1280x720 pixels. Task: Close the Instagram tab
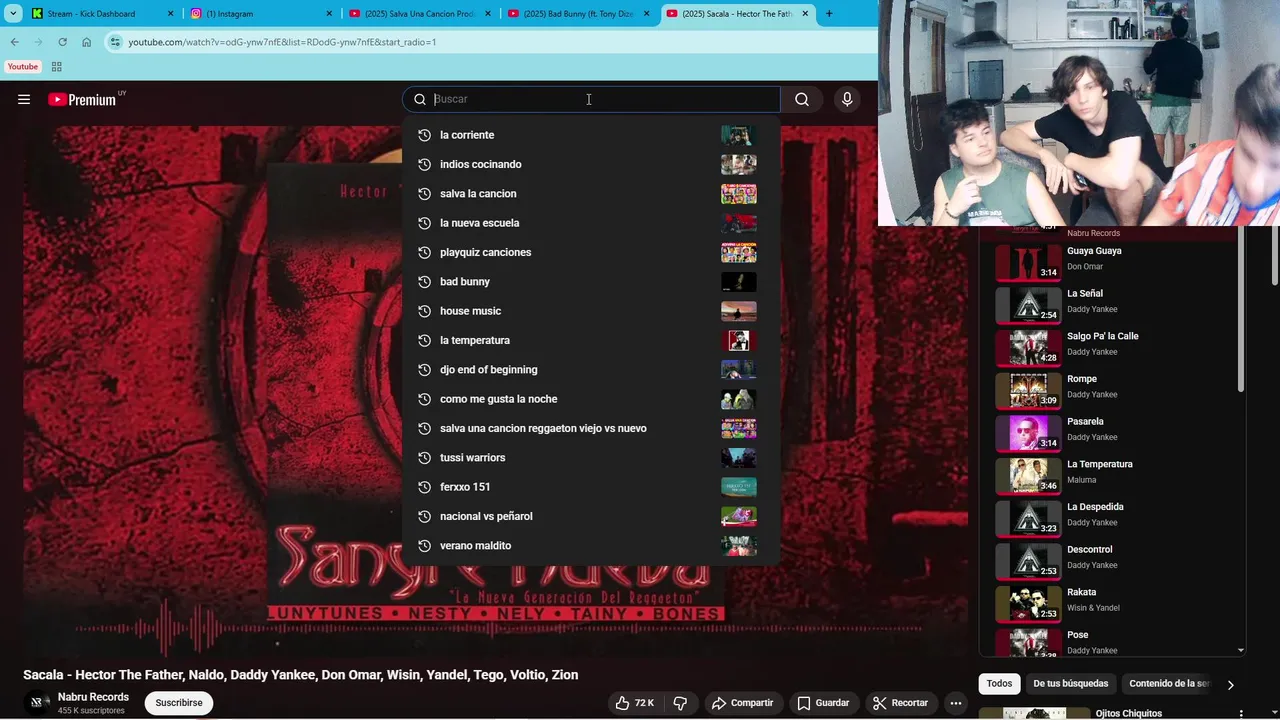coord(329,14)
